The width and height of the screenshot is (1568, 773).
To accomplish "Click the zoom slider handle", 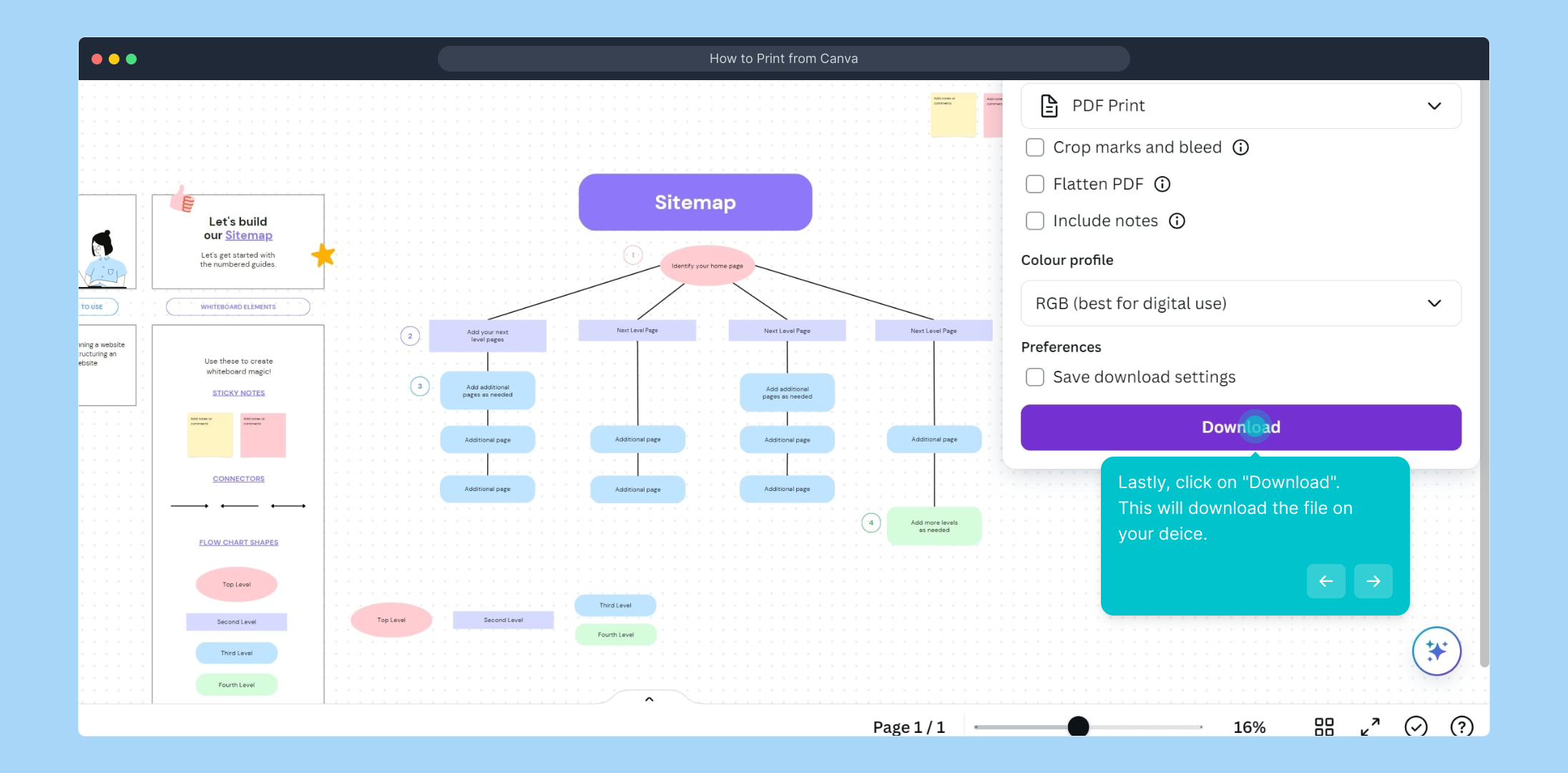I will [1078, 726].
